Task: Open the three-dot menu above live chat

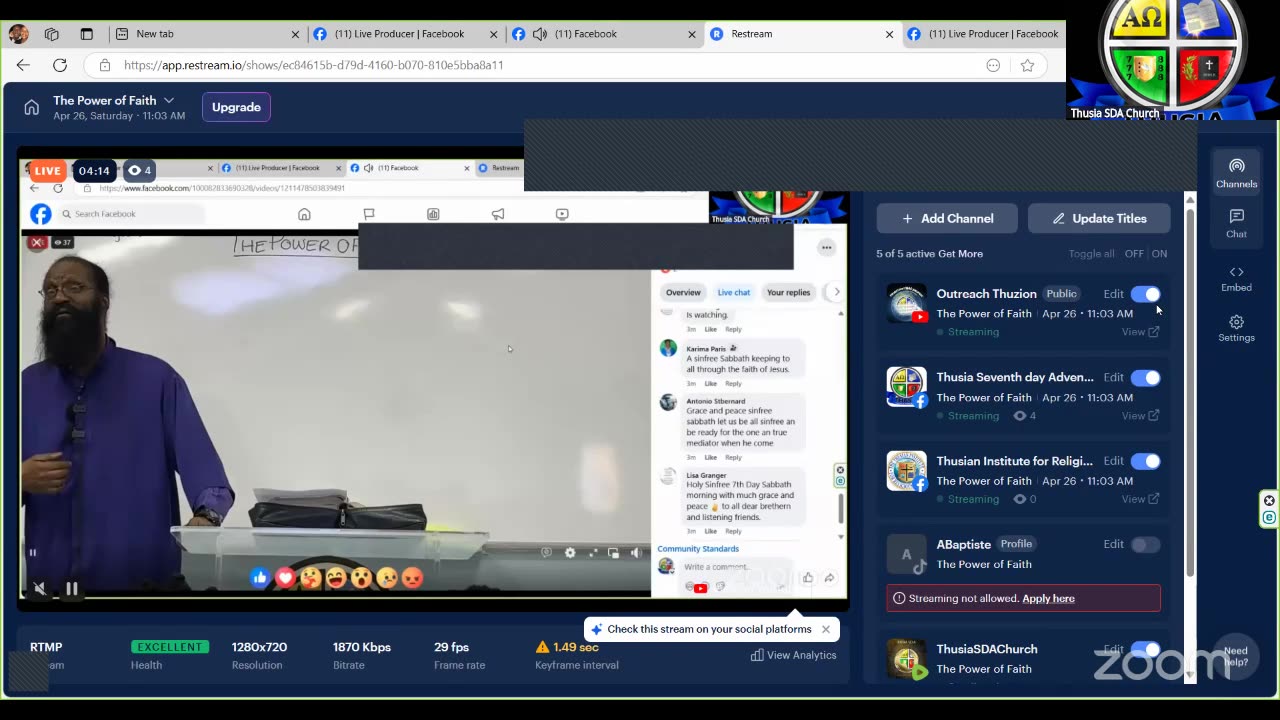Action: point(826,247)
